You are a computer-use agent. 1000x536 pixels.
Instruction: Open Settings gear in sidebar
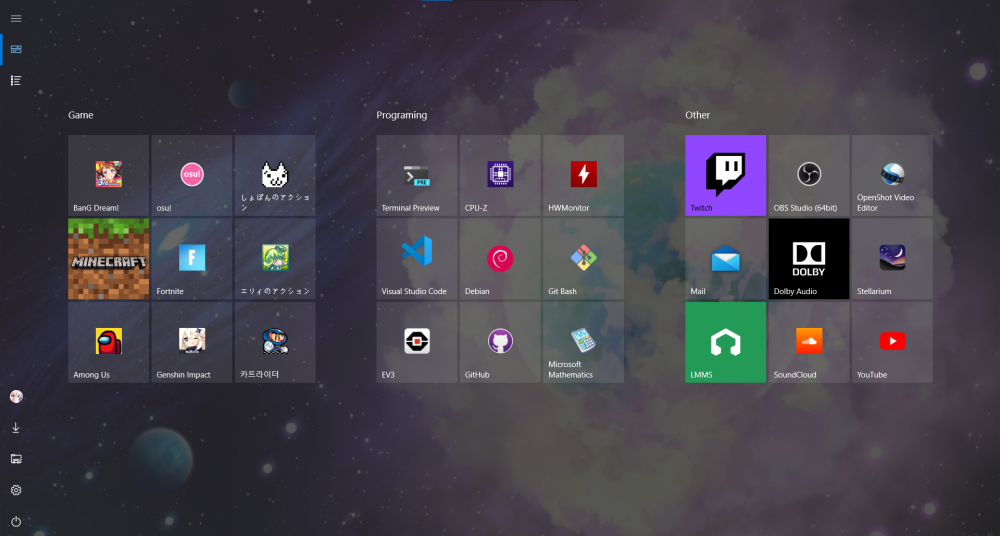pyautogui.click(x=16, y=490)
